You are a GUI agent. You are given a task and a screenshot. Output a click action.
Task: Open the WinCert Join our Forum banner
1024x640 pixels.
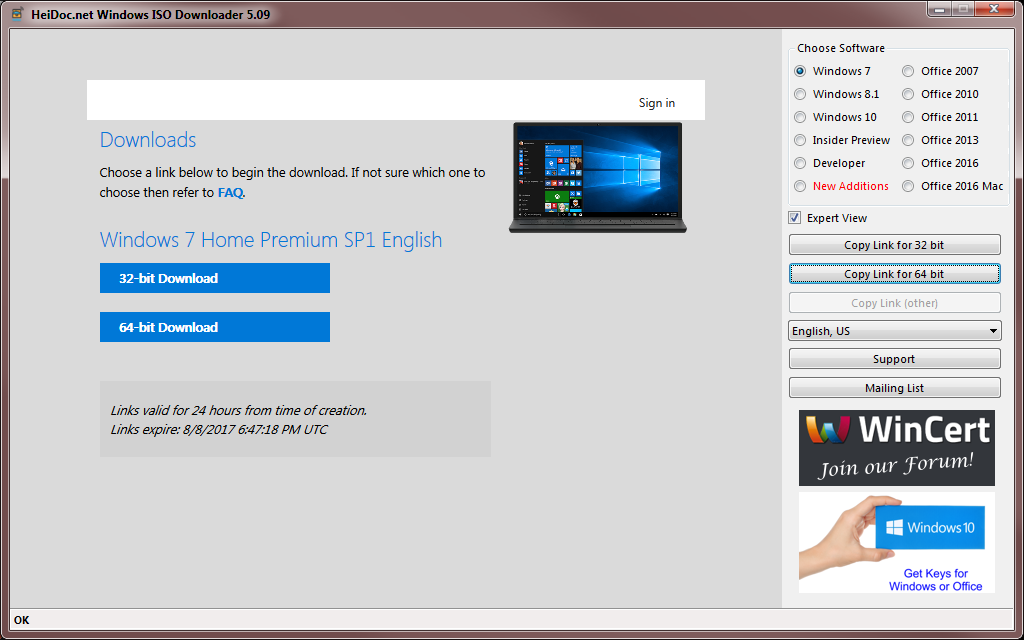pos(897,448)
